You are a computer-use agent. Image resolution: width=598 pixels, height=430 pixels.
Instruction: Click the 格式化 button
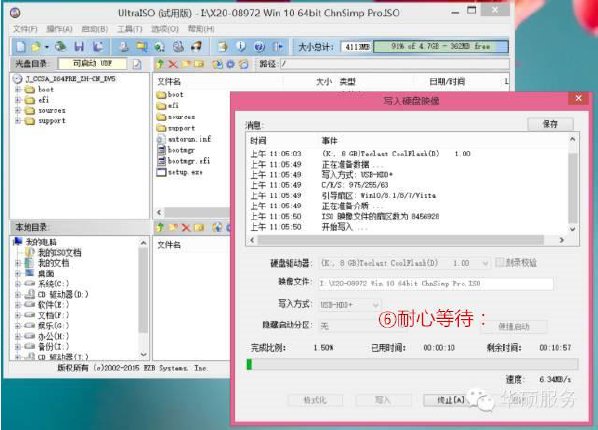[x=315, y=400]
